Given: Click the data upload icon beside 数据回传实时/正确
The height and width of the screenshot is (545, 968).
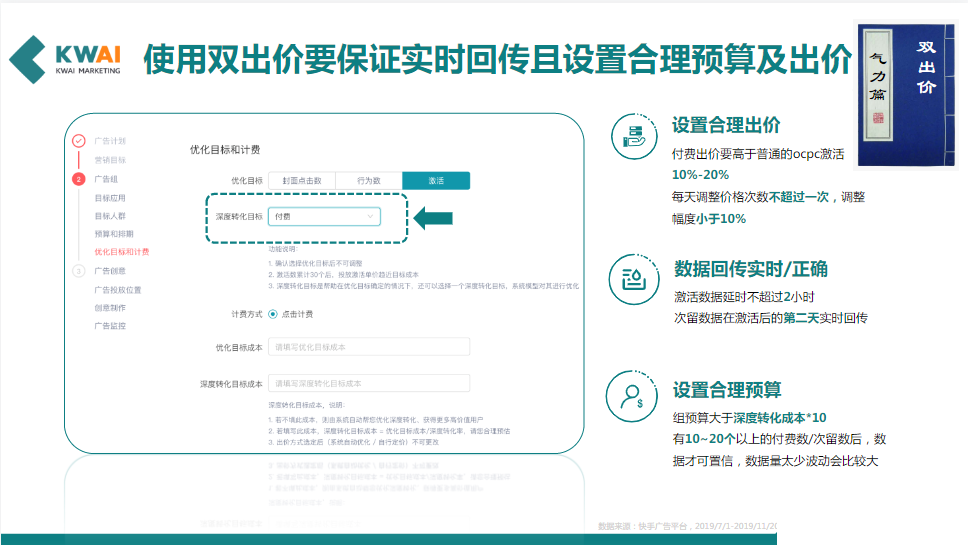Looking at the screenshot, I should (634, 280).
